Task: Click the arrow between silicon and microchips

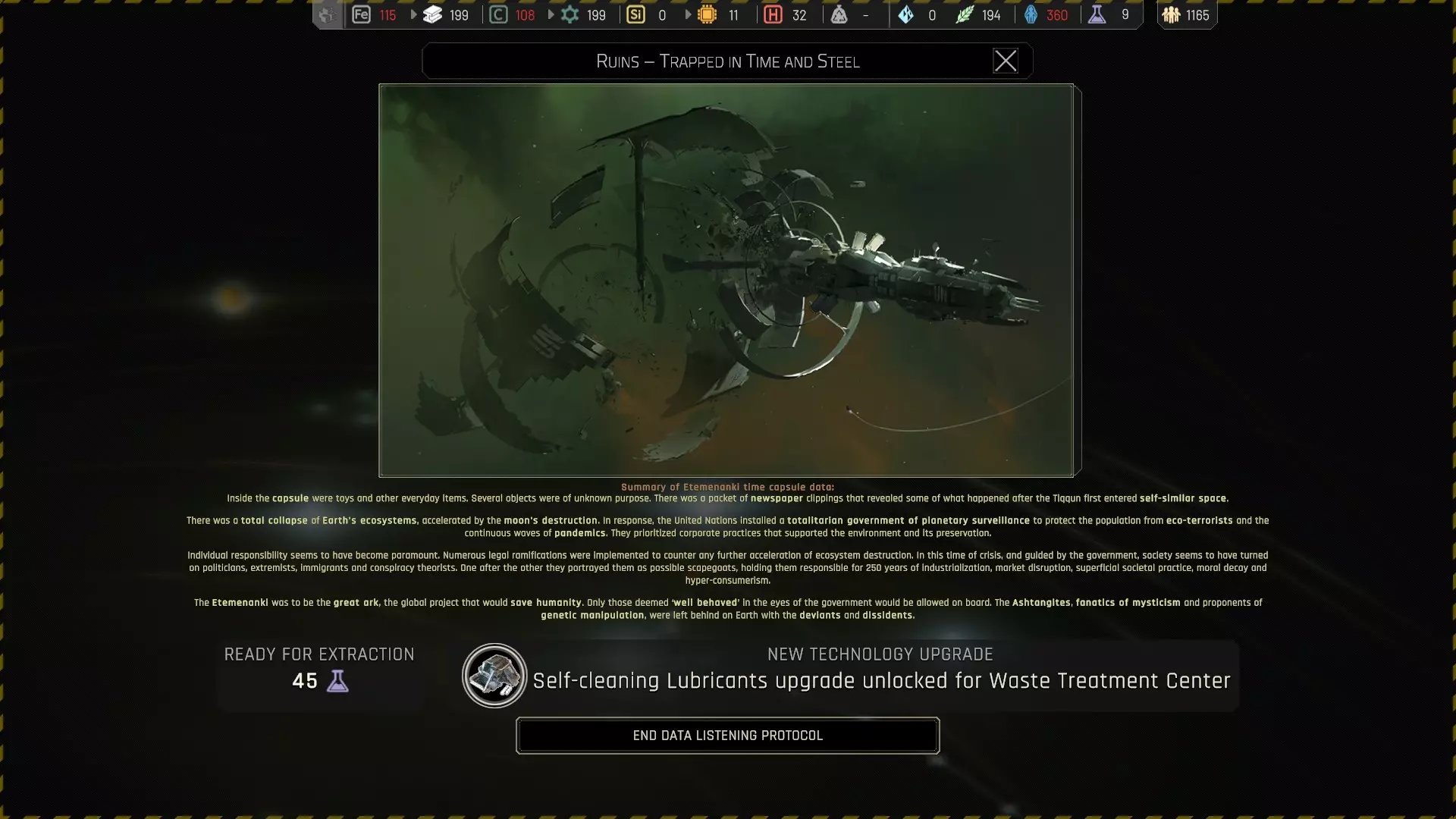Action: (688, 14)
